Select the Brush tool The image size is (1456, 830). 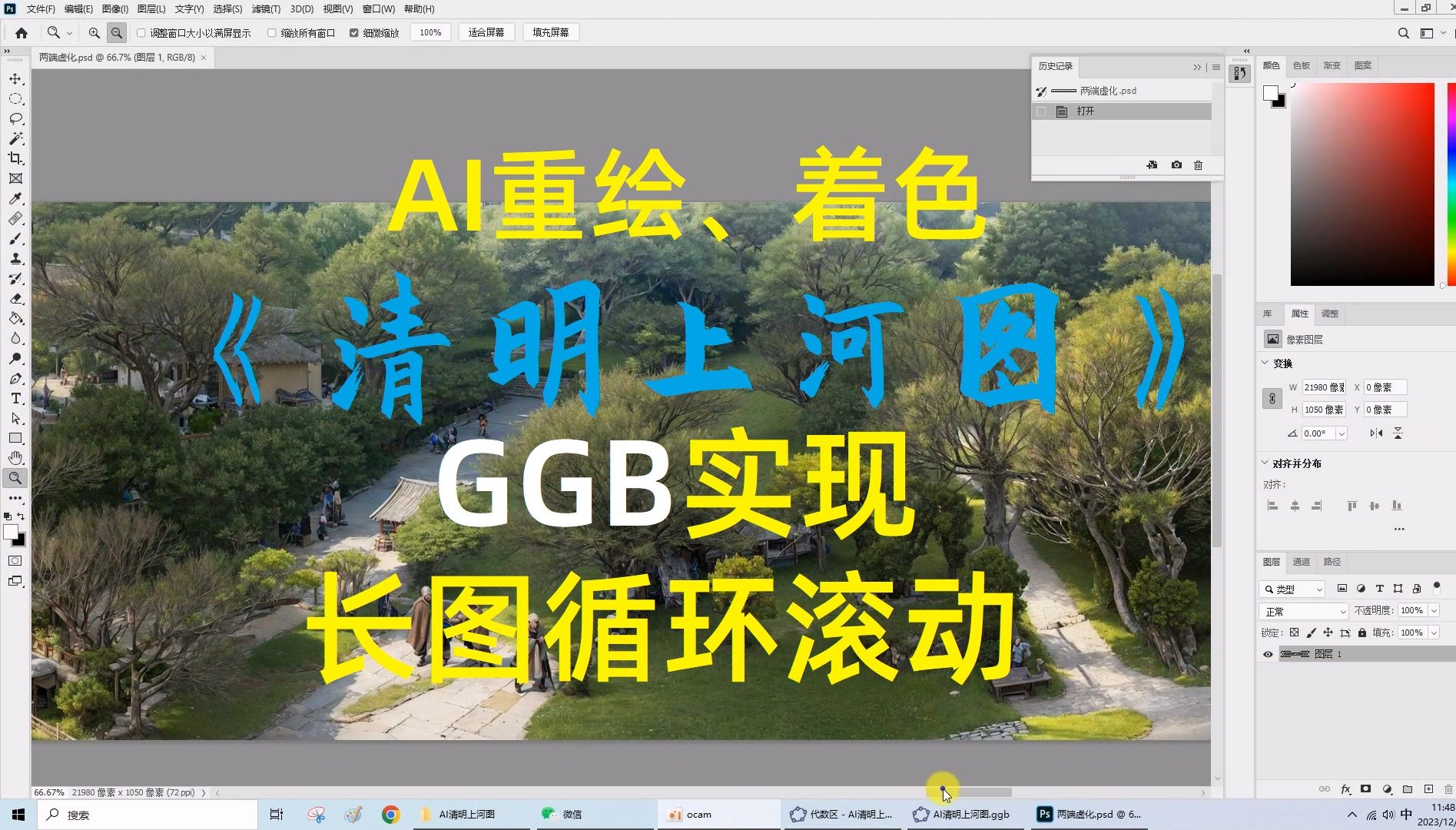tap(15, 239)
